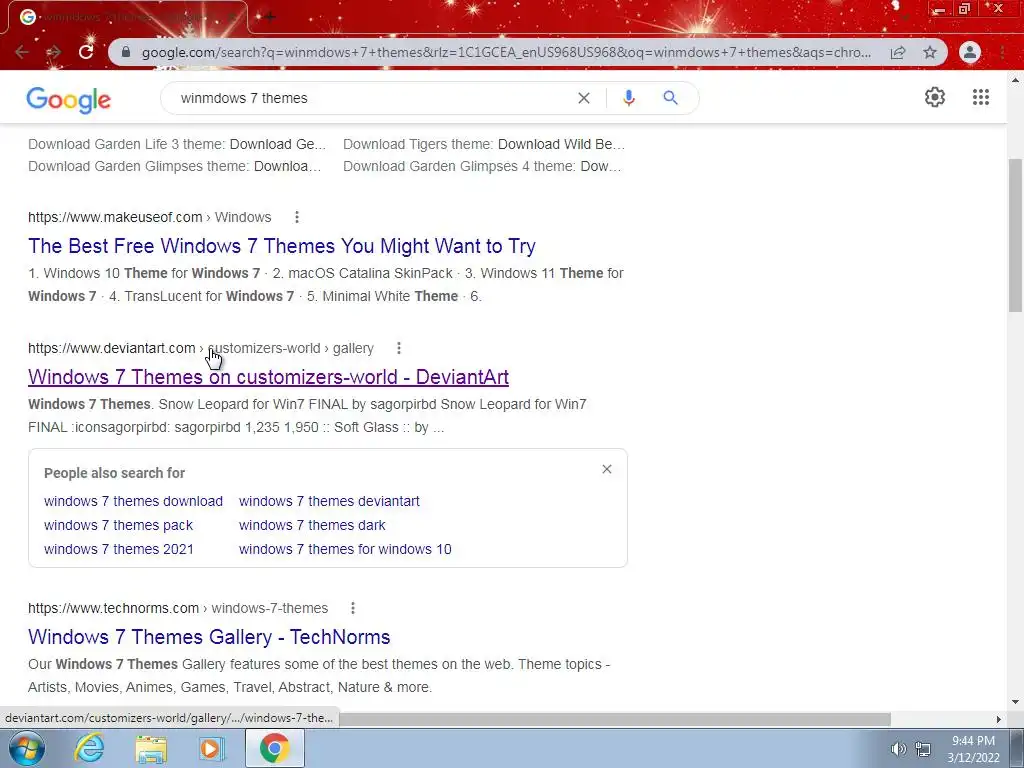Open the Chrome profile avatar

click(970, 52)
